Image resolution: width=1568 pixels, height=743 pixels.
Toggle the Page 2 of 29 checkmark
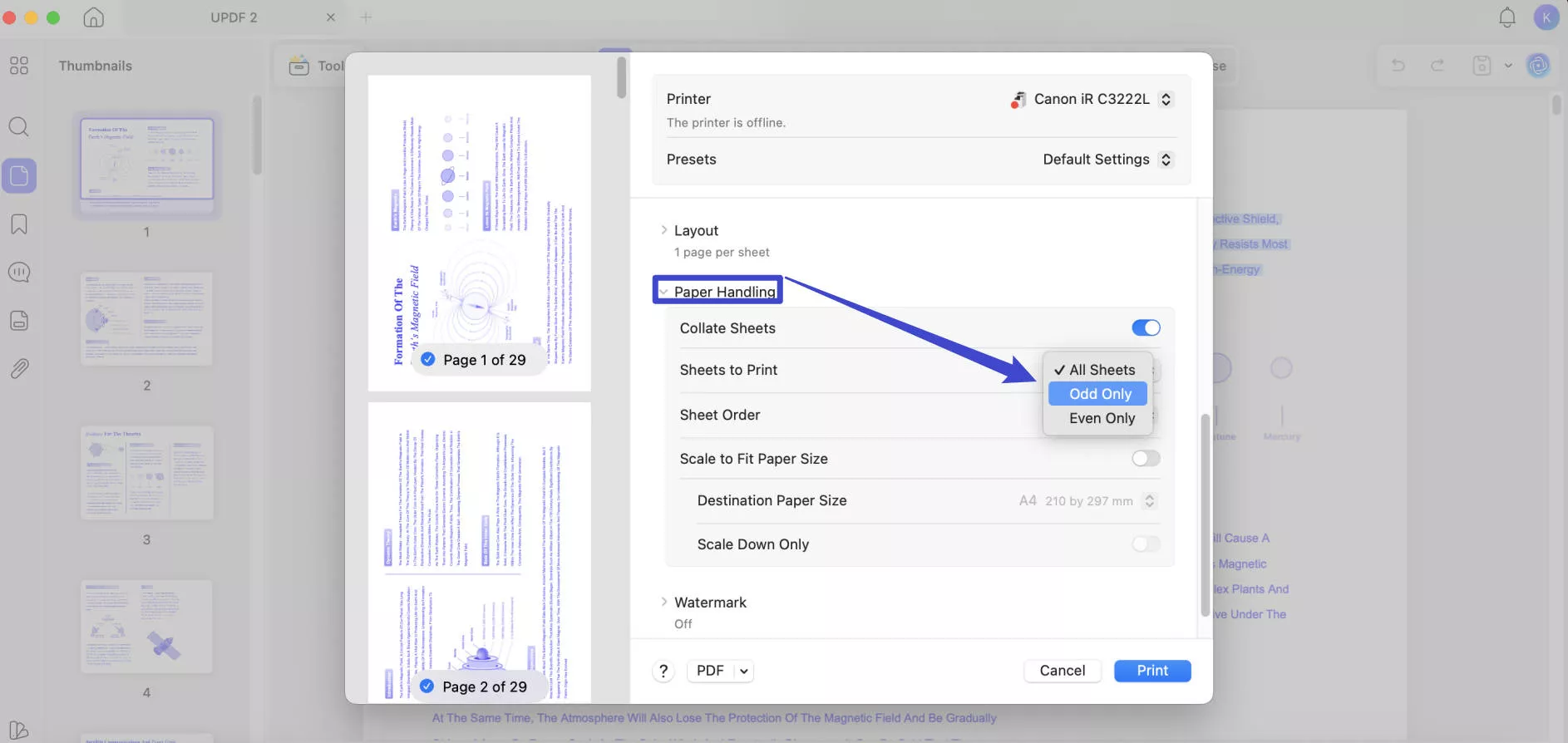pos(427,686)
